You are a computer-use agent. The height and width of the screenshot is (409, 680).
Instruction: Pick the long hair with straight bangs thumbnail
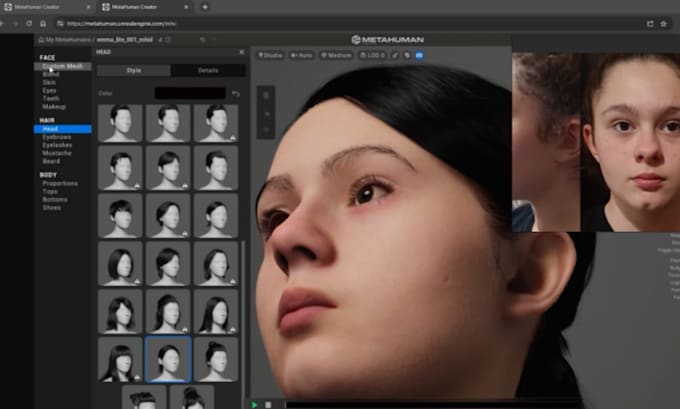tap(120, 360)
